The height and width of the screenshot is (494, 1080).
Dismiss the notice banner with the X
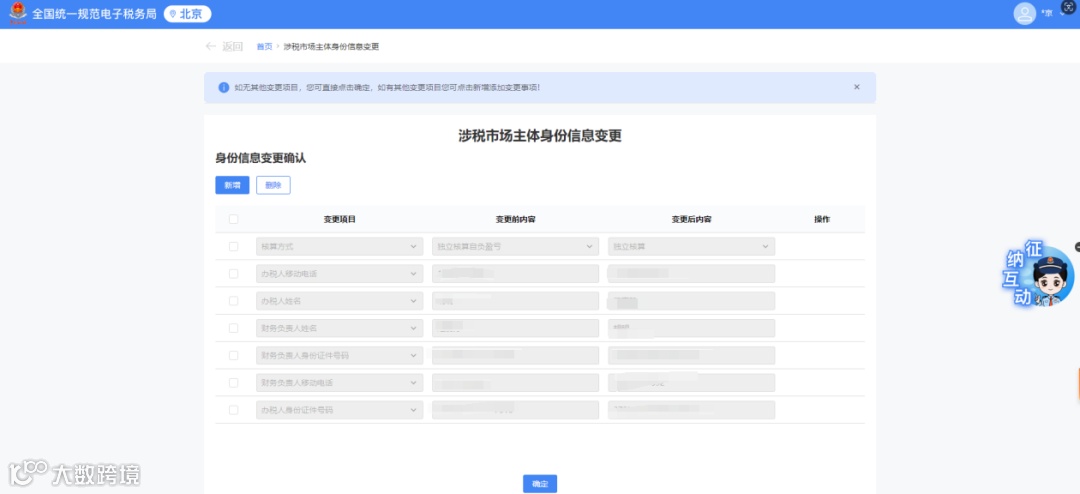pyautogui.click(x=857, y=87)
